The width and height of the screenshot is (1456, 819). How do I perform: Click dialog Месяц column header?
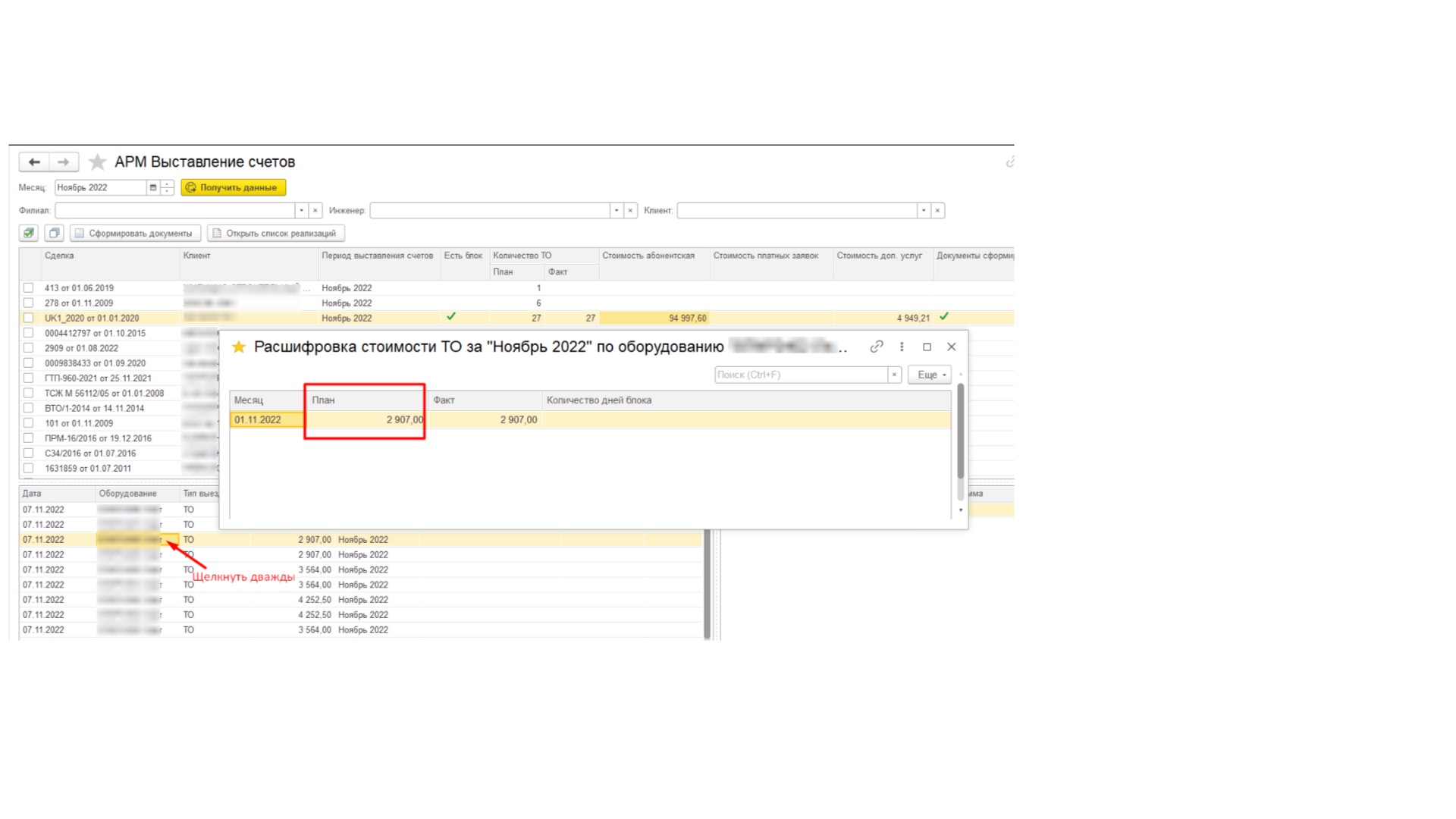tap(267, 400)
